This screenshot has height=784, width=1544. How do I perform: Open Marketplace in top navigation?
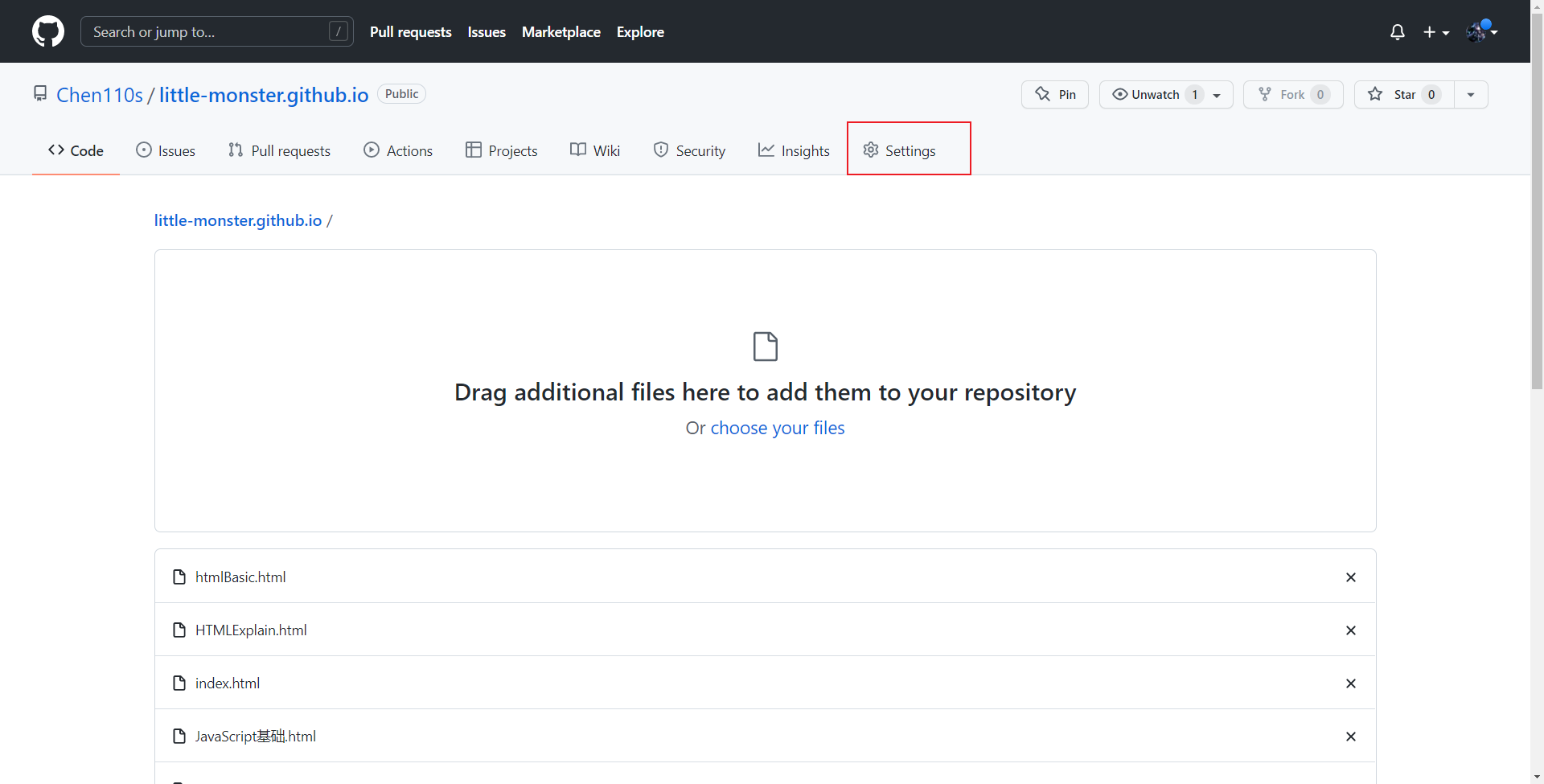tap(561, 32)
